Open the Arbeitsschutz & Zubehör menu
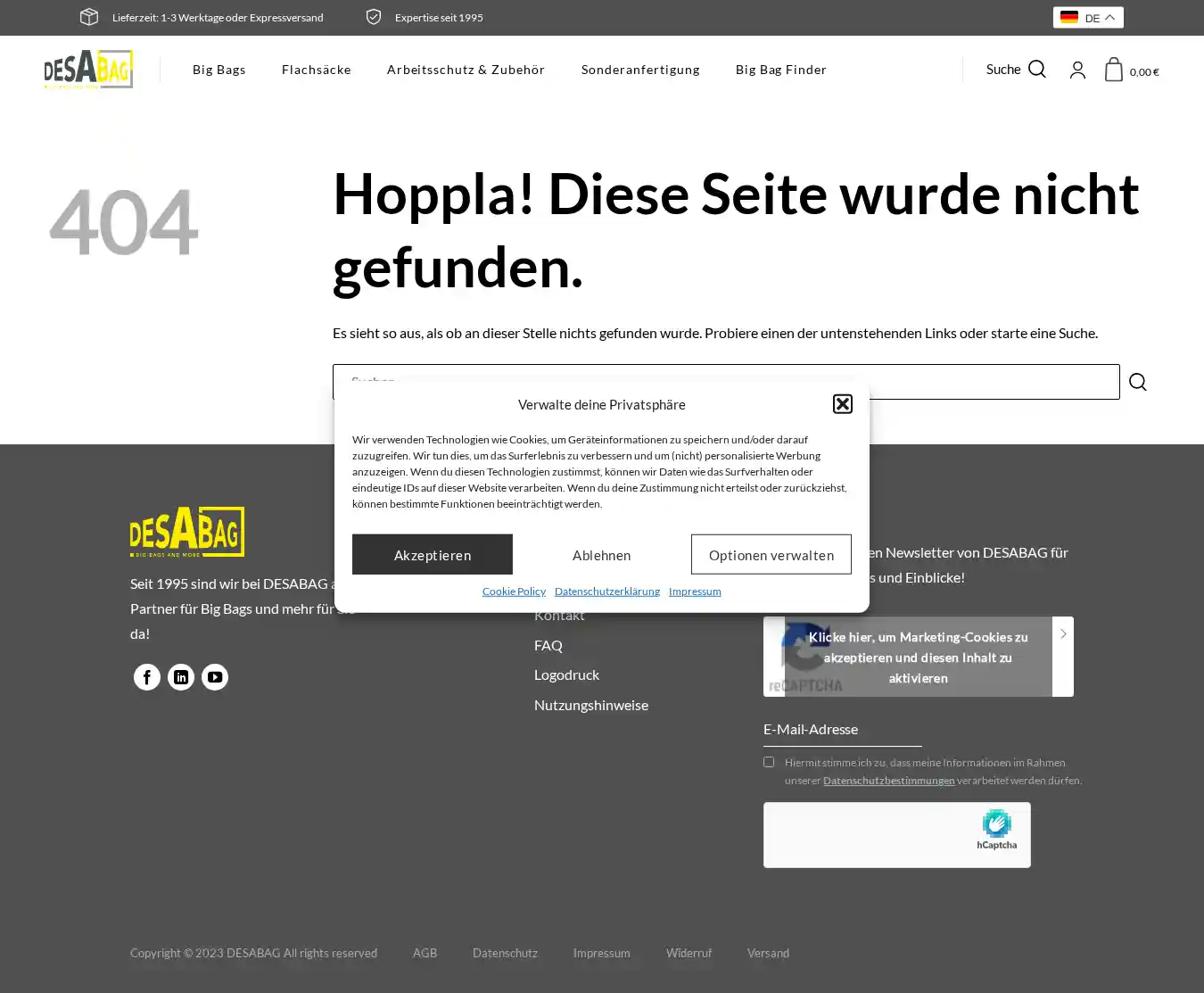The height and width of the screenshot is (993, 1204). point(466,70)
